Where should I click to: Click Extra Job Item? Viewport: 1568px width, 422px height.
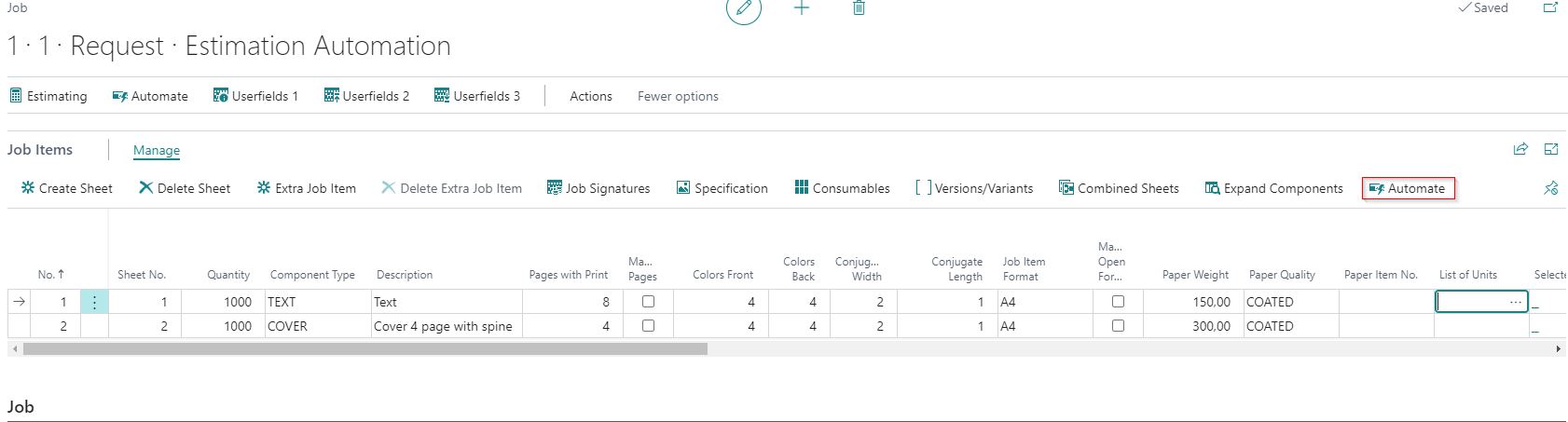tap(306, 188)
